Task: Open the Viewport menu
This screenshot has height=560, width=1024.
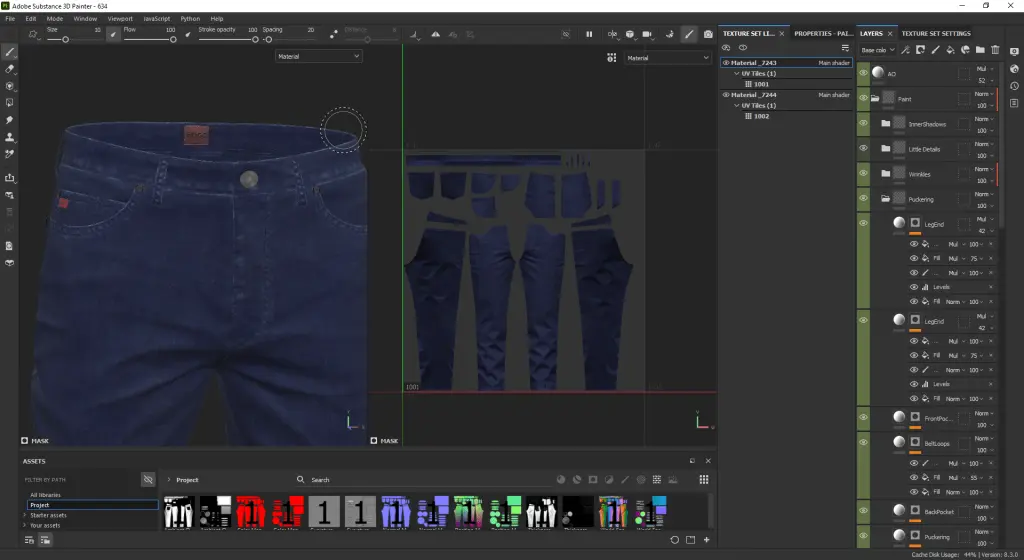Action: [x=119, y=19]
